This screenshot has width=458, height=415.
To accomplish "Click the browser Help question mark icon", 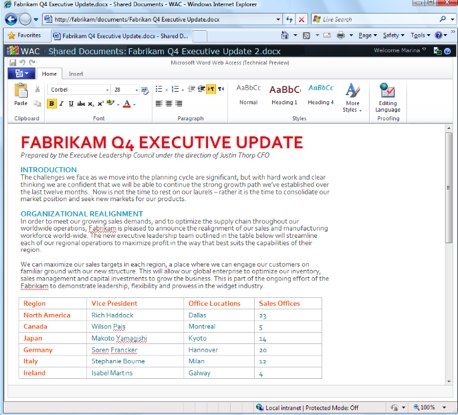I will click(x=439, y=35).
